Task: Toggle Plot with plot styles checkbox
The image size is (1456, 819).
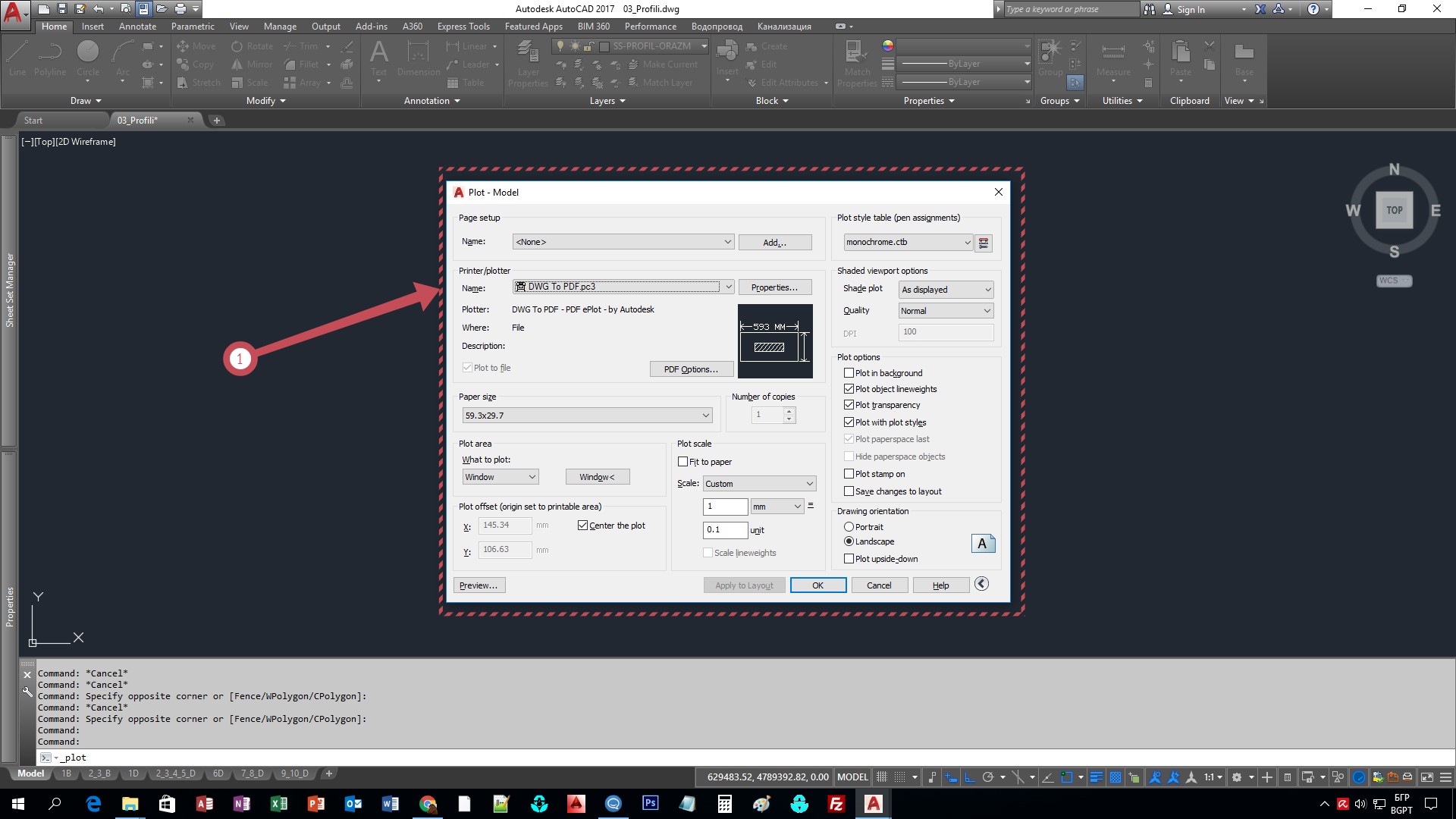Action: [x=849, y=422]
